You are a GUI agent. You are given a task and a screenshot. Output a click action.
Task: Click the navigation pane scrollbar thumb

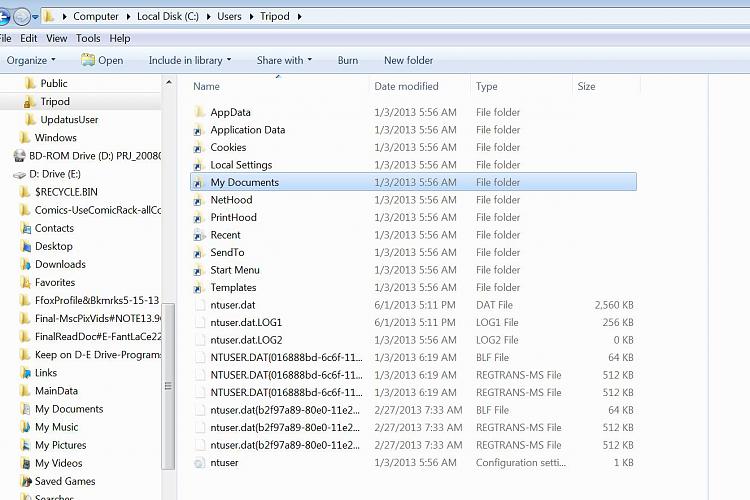click(x=168, y=386)
